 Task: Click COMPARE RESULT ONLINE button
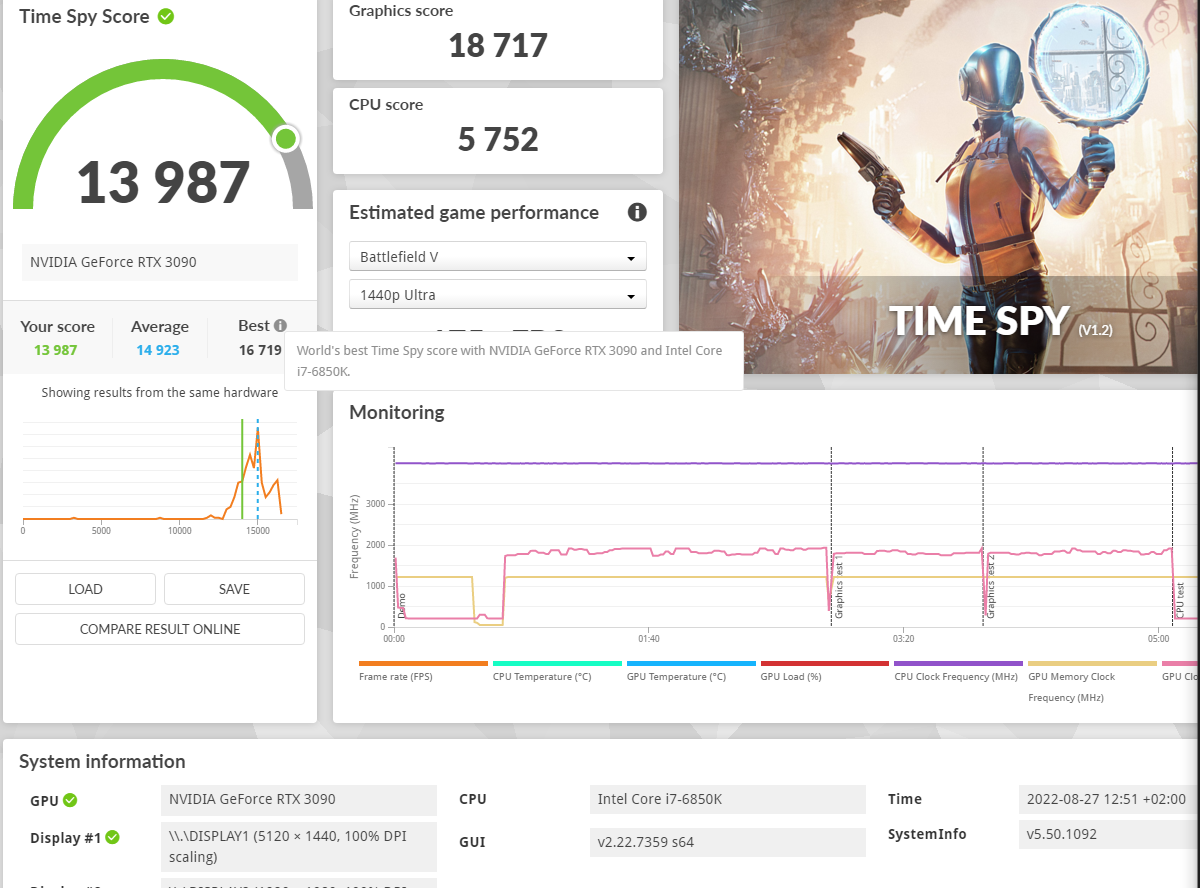point(160,629)
